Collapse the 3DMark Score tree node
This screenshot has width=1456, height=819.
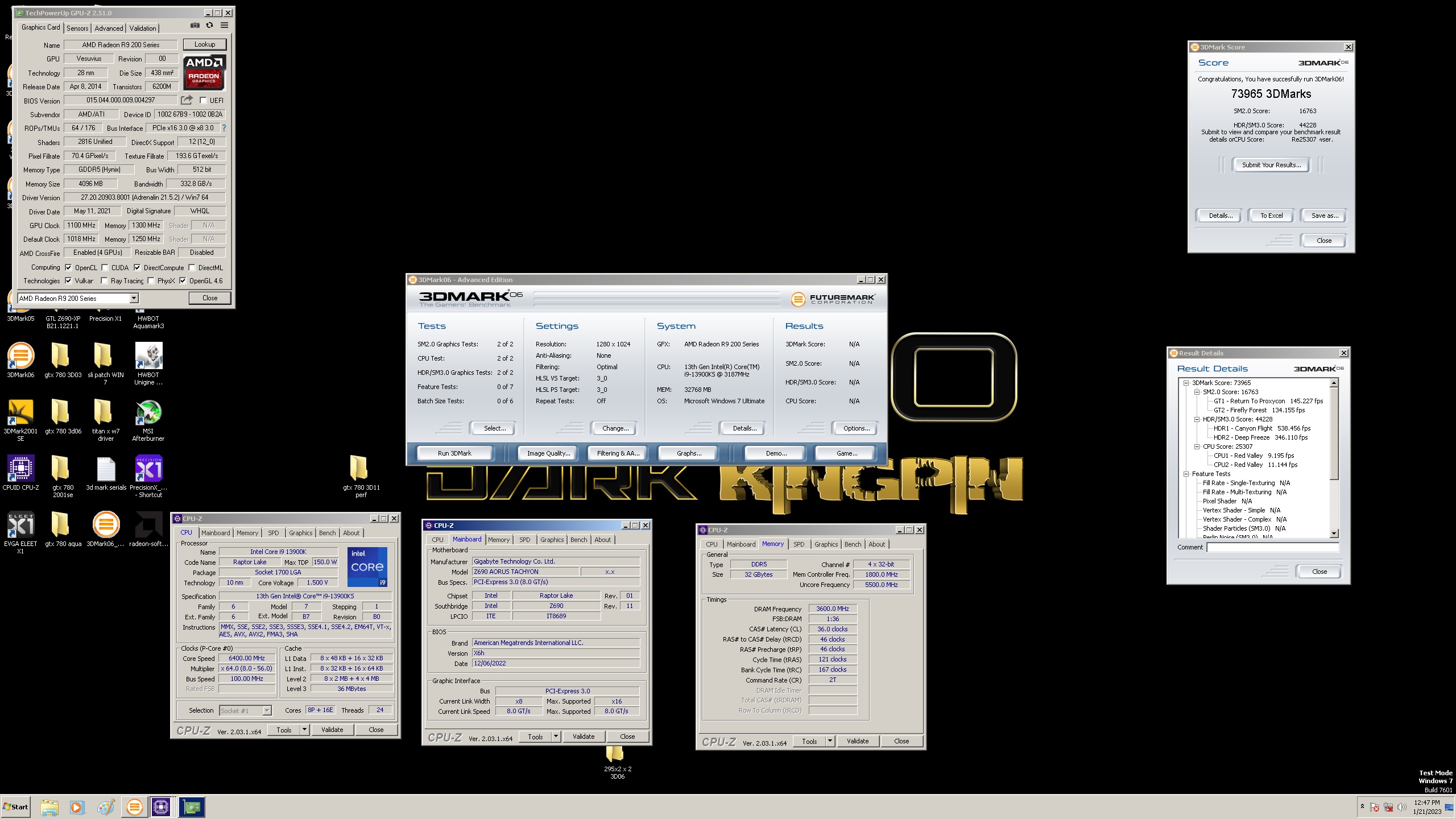[x=1186, y=383]
